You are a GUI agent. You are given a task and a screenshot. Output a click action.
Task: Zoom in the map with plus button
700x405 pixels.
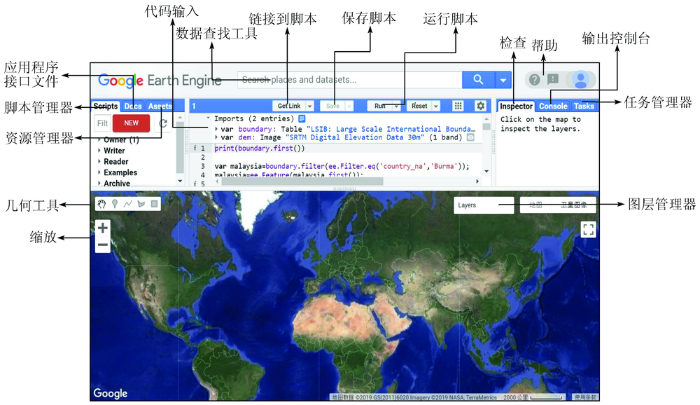(x=103, y=228)
